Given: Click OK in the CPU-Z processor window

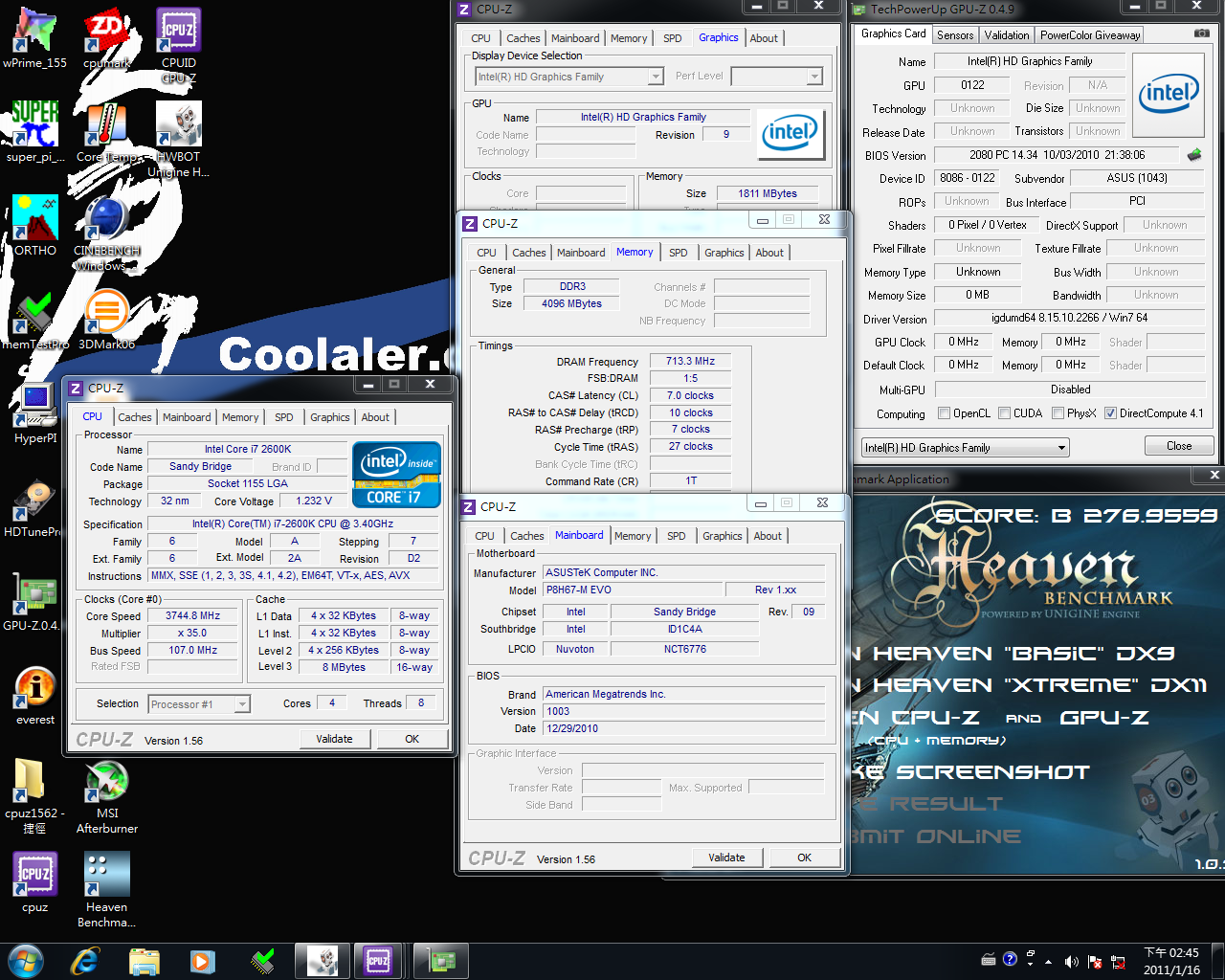Looking at the screenshot, I should pos(412,739).
